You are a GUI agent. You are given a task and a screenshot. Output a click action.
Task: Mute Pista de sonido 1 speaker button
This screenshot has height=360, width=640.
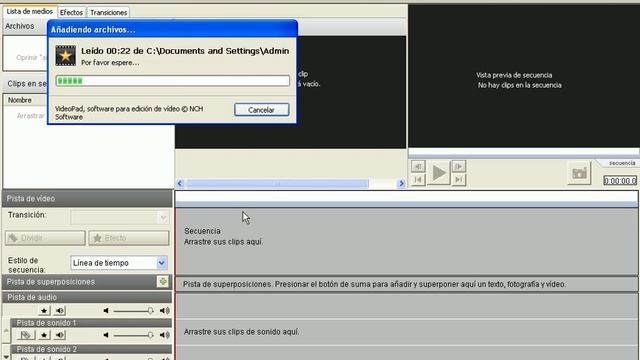pyautogui.click(x=60, y=335)
